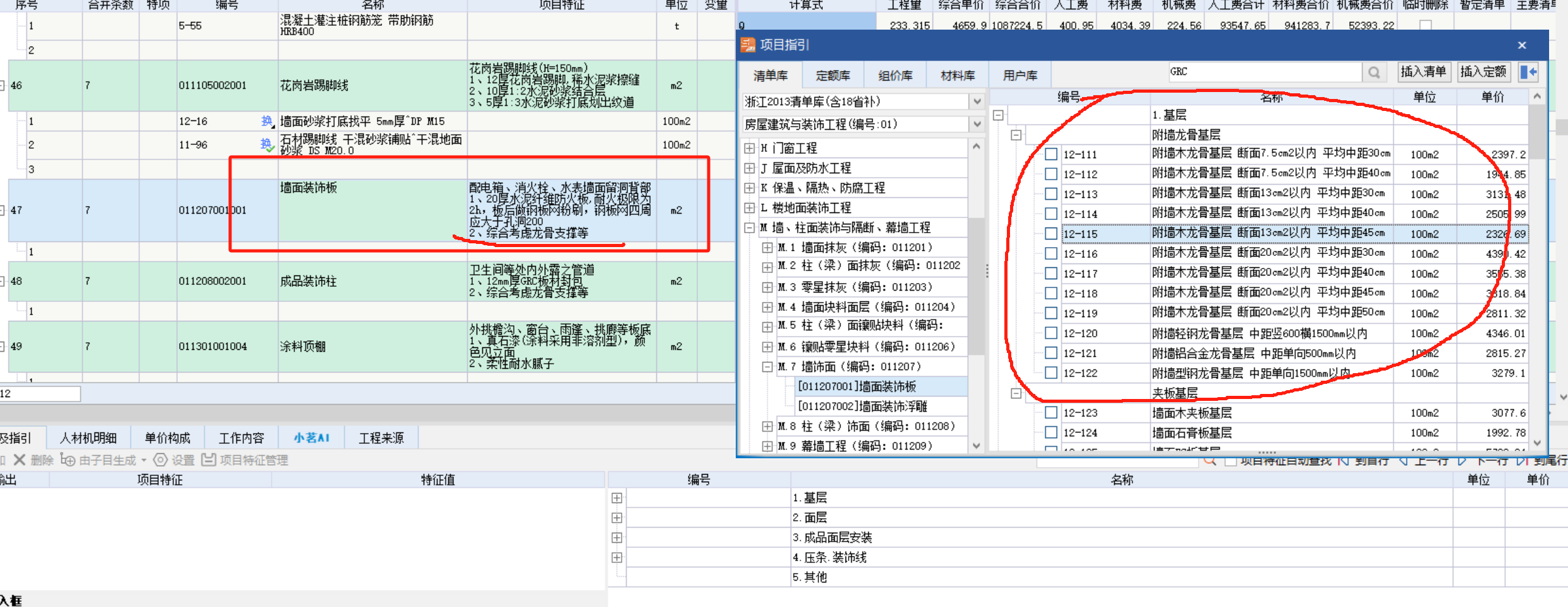This screenshot has width=1568, height=607.
Task: Open the 用户库 tab
Action: coord(1019,76)
